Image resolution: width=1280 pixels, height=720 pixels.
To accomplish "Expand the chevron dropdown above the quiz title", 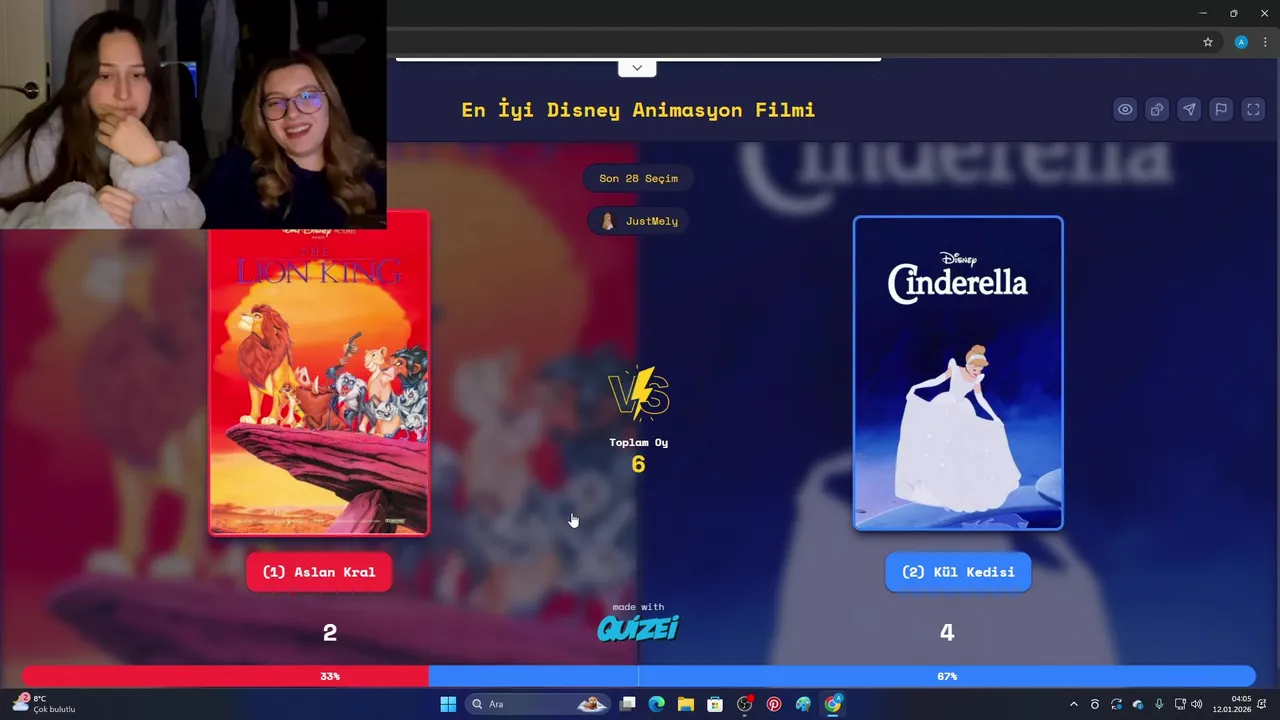I will [637, 68].
